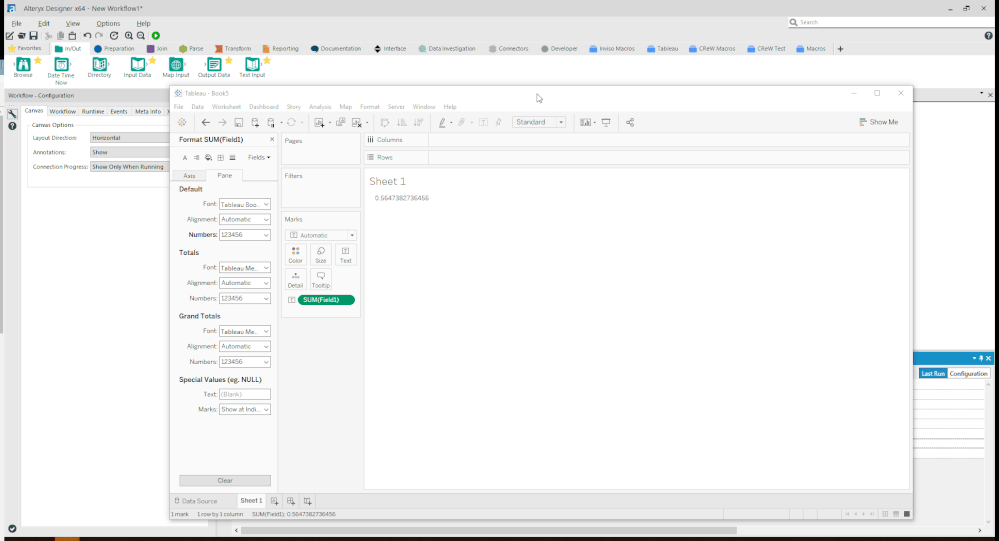Click the Text button on Marks card
This screenshot has width=999, height=541.
[345, 255]
